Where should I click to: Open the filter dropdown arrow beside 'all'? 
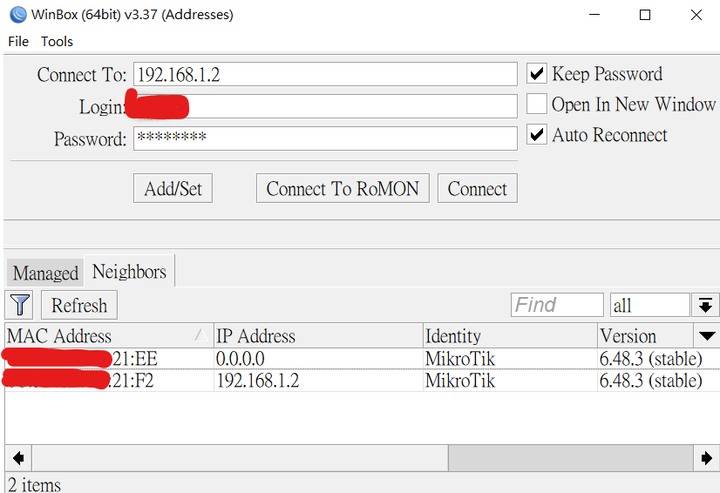(x=705, y=305)
